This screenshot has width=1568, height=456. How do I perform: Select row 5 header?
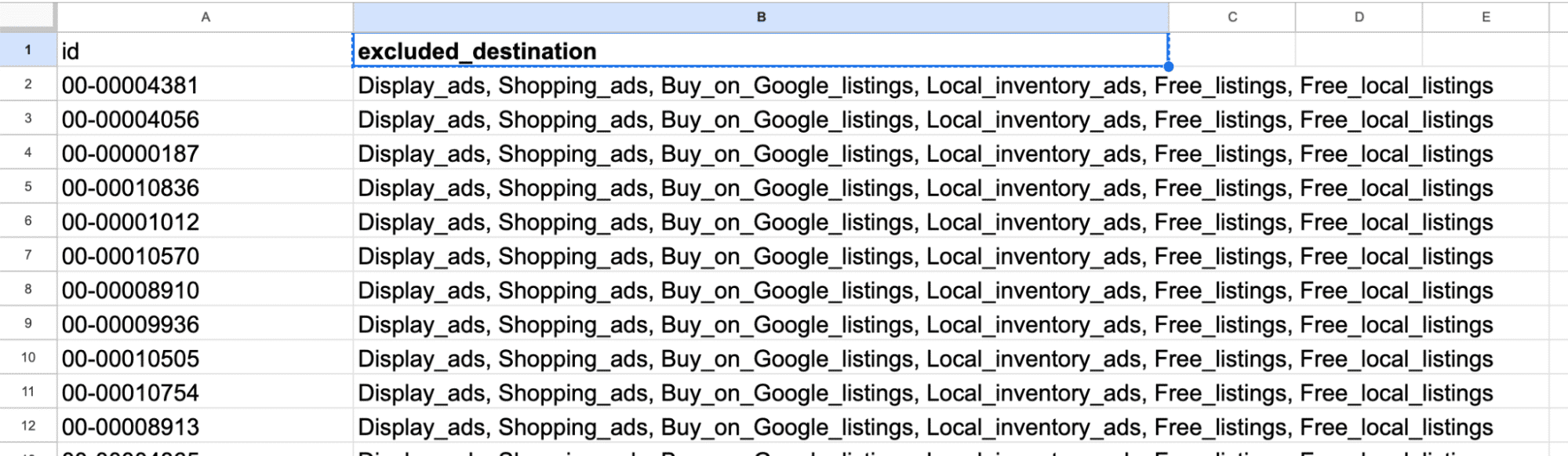[x=28, y=187]
